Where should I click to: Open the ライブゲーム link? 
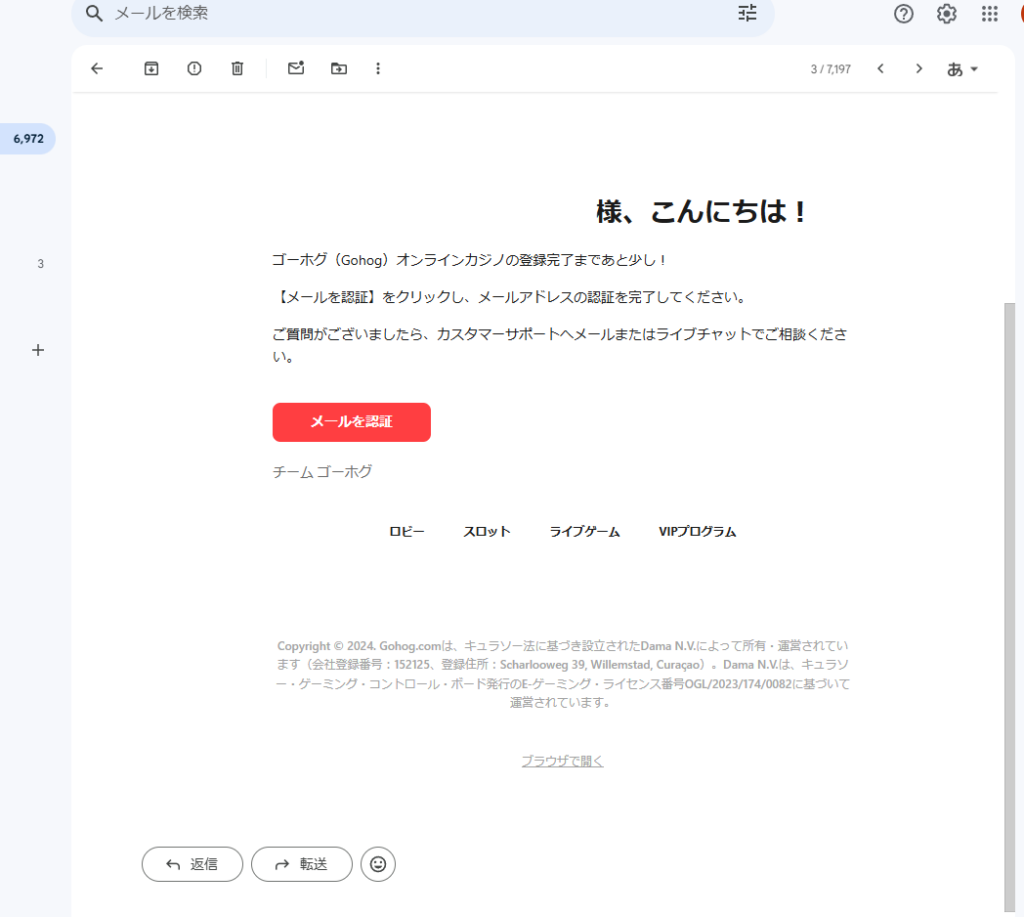point(584,532)
